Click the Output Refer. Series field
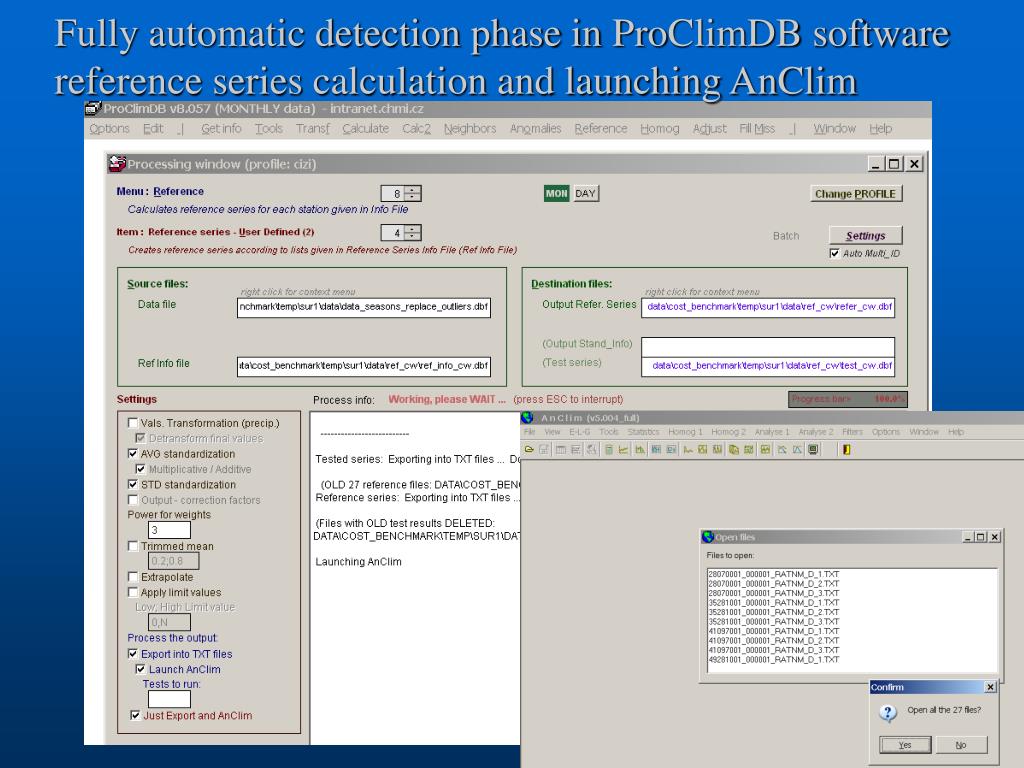Image resolution: width=1024 pixels, height=768 pixels. [768, 307]
